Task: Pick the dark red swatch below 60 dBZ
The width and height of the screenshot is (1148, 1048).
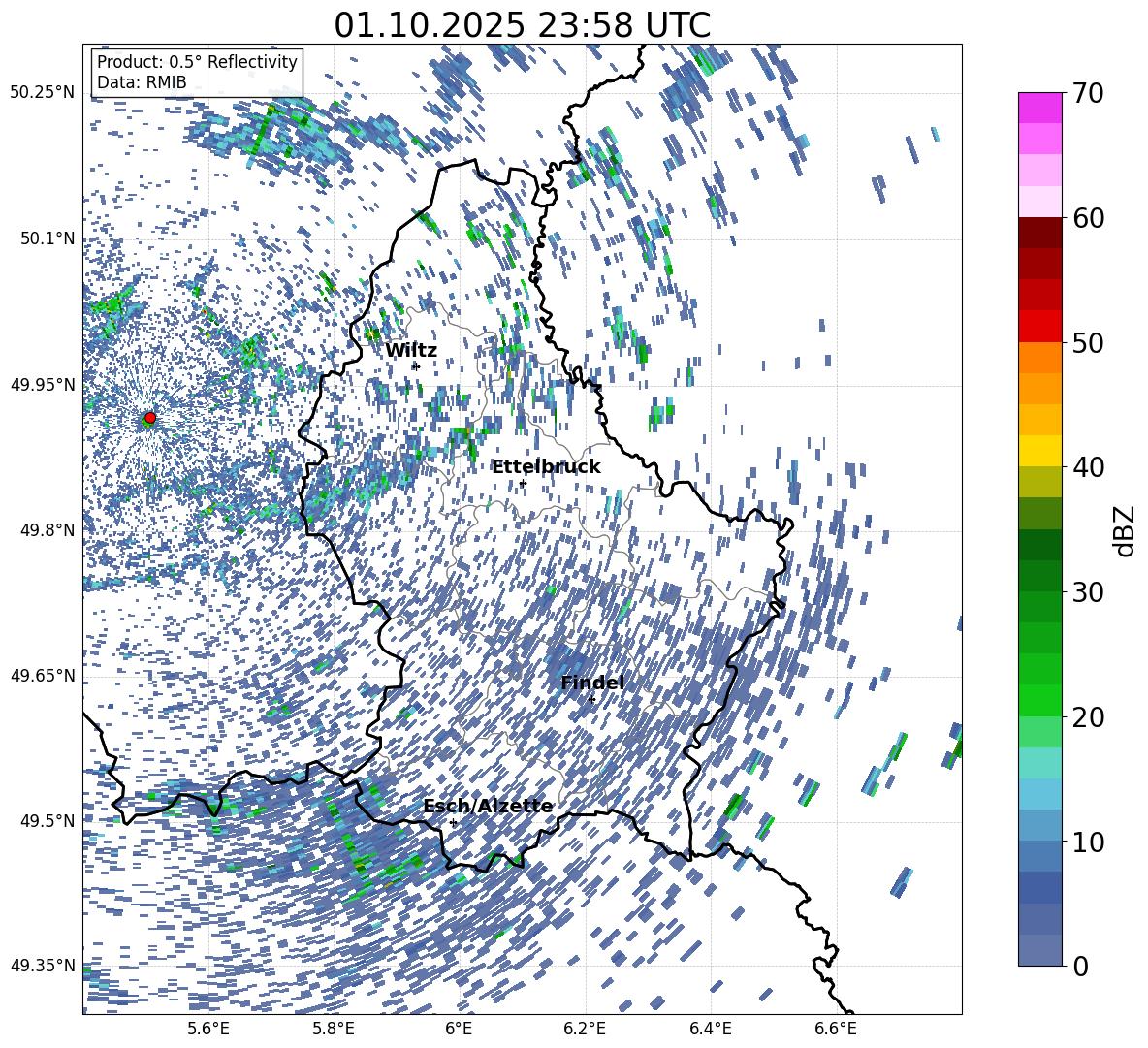Action: point(1039,233)
